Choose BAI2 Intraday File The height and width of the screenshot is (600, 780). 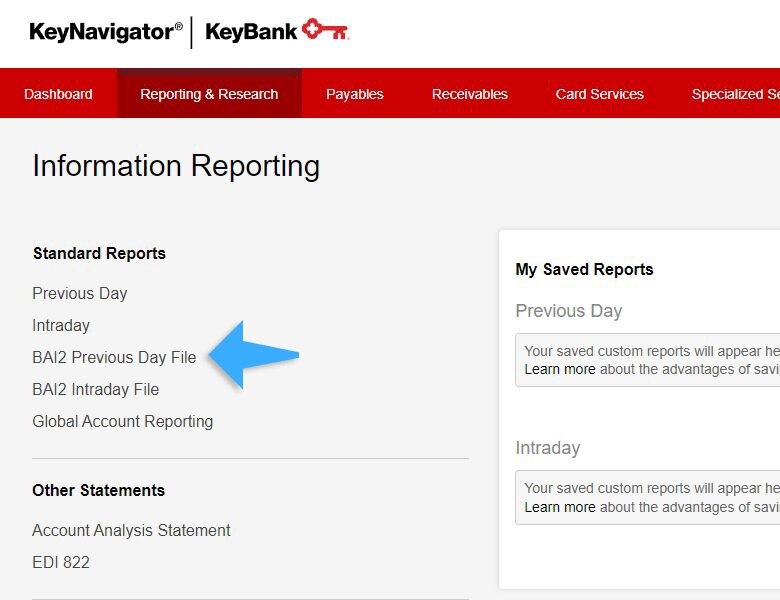point(95,389)
